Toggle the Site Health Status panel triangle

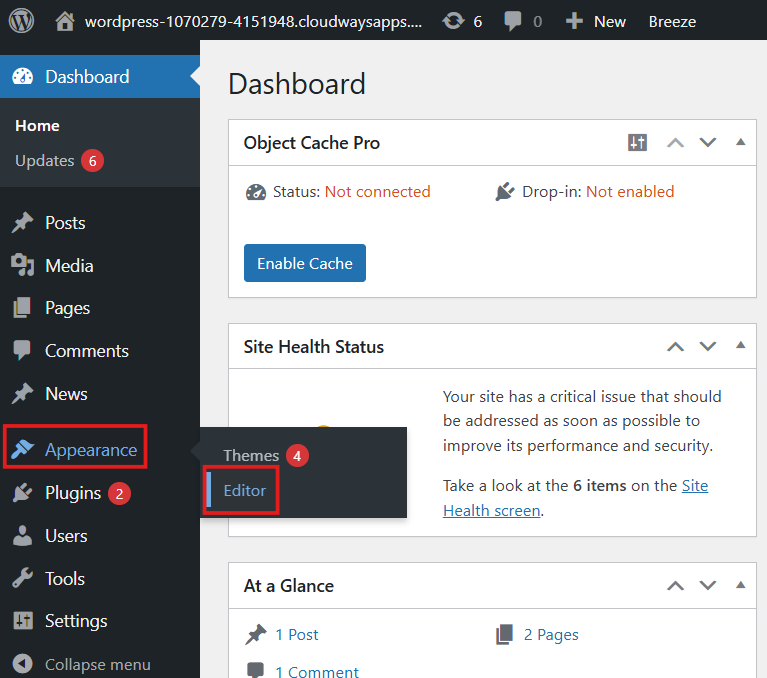point(741,346)
